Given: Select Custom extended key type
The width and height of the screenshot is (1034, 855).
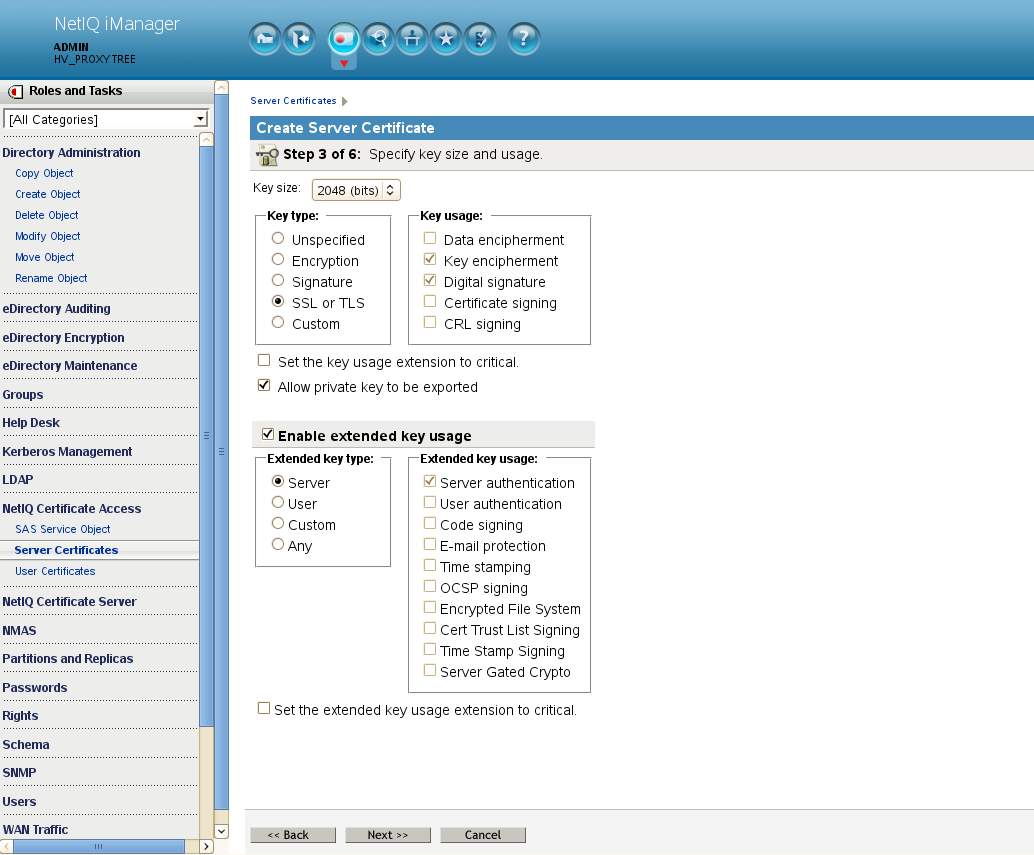Looking at the screenshot, I should (278, 523).
